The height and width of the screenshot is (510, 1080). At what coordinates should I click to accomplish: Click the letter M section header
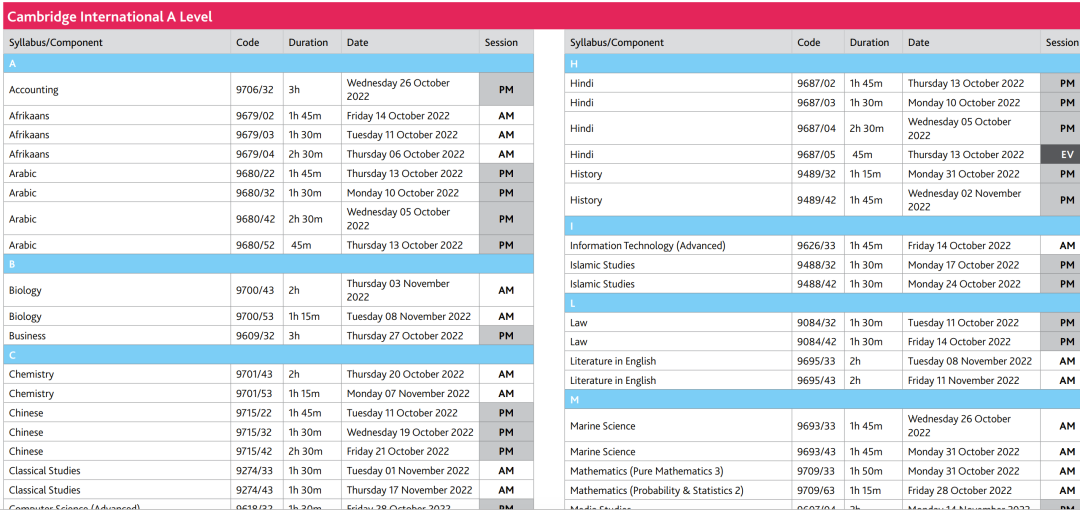click(x=822, y=400)
